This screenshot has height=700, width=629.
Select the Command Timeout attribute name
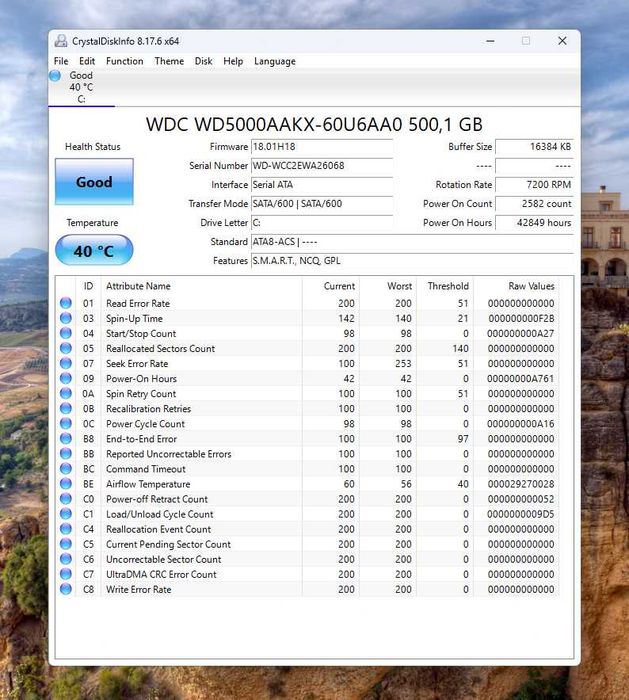coord(146,469)
